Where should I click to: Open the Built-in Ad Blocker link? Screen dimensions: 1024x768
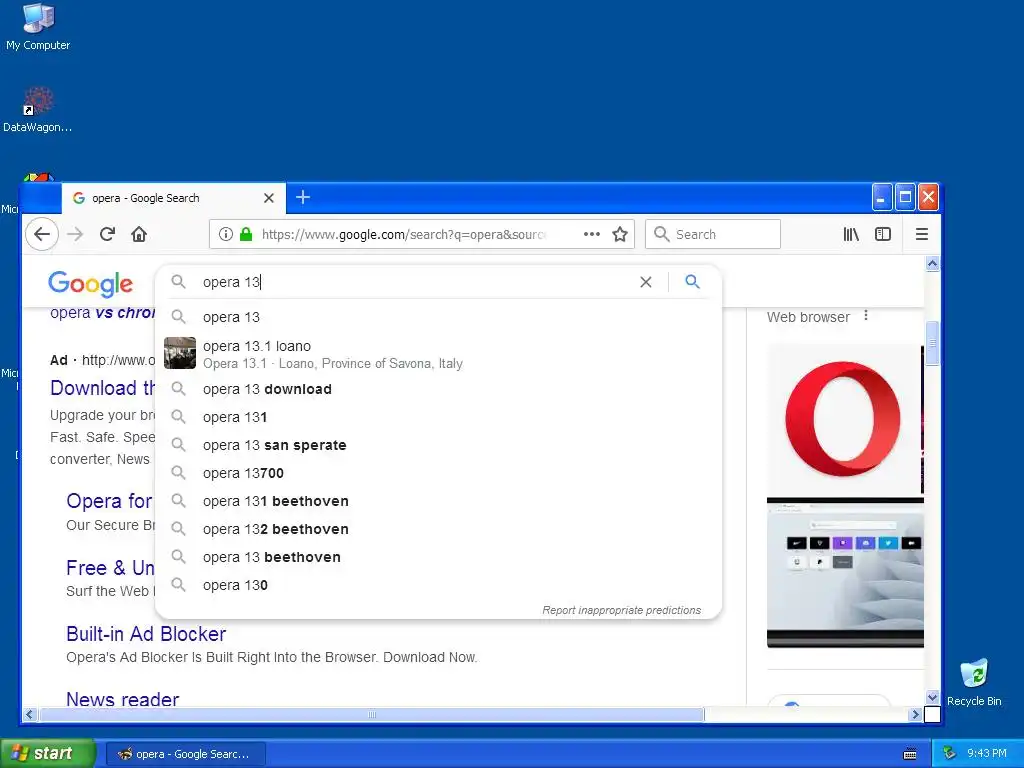(146, 634)
